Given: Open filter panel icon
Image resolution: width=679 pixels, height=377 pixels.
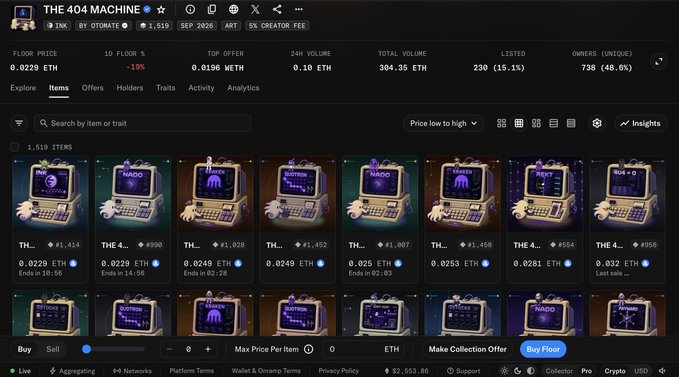Looking at the screenshot, I should (x=19, y=123).
